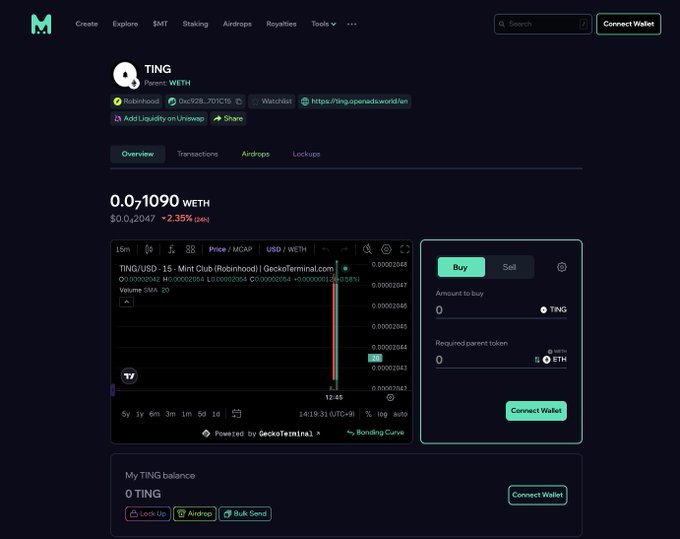The image size is (680, 539).
Task: Expand the Tools menu
Action: point(324,24)
